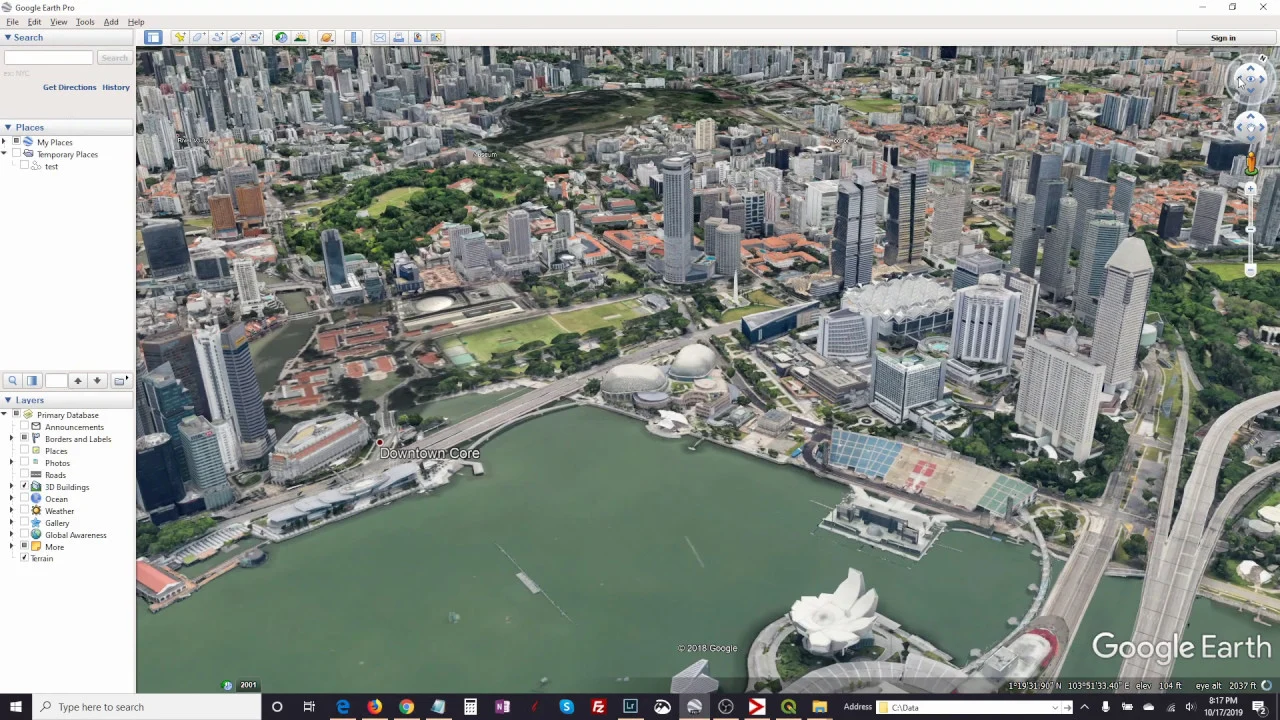
Task: Expand the Borders and Labels node
Action: pyautogui.click(x=12, y=439)
